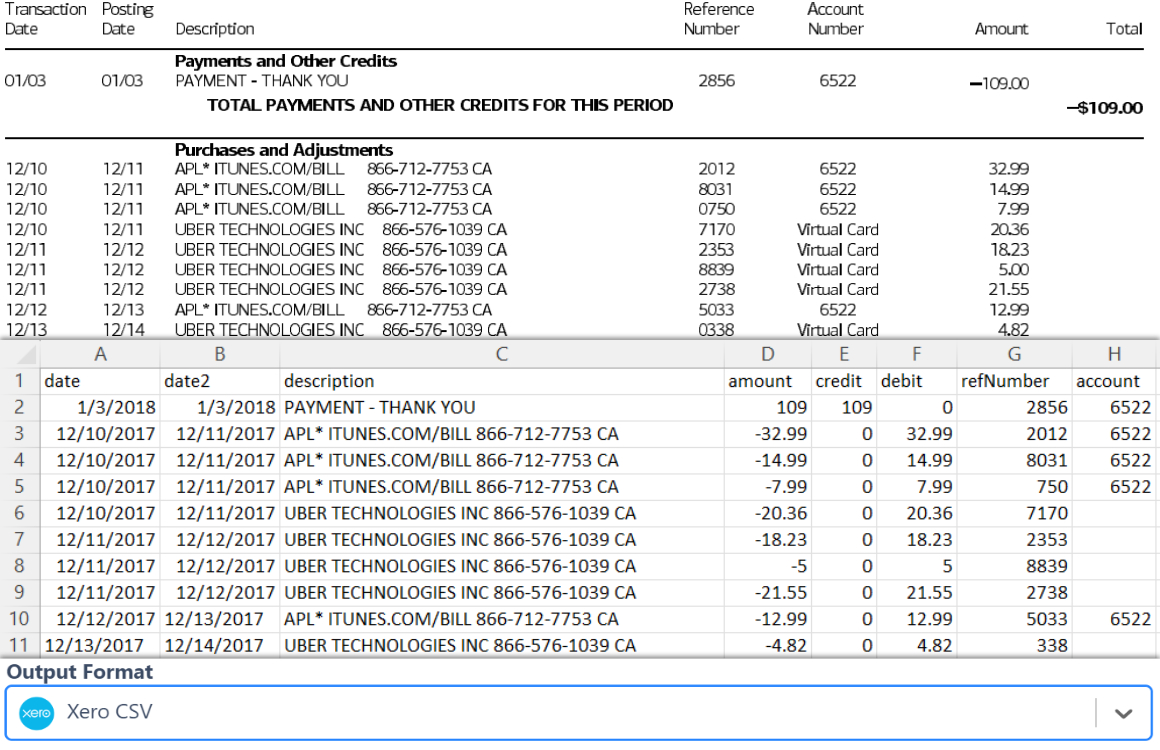Viewport: 1160px width, 750px height.
Task: Click the 'Posting Date' statement column header
Action: (127, 19)
